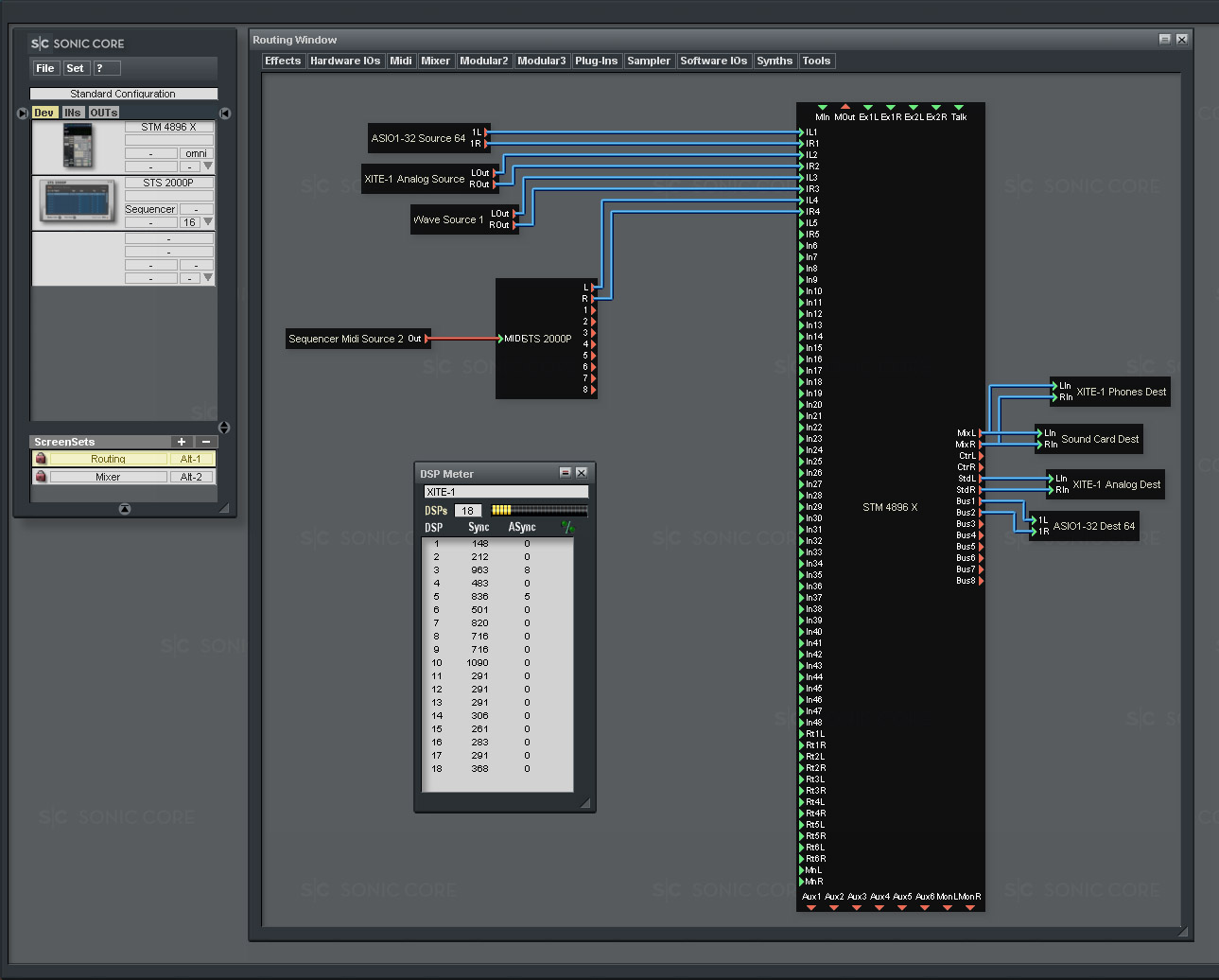Open the Modular2 menu
1219x980 pixels.
click(x=484, y=61)
